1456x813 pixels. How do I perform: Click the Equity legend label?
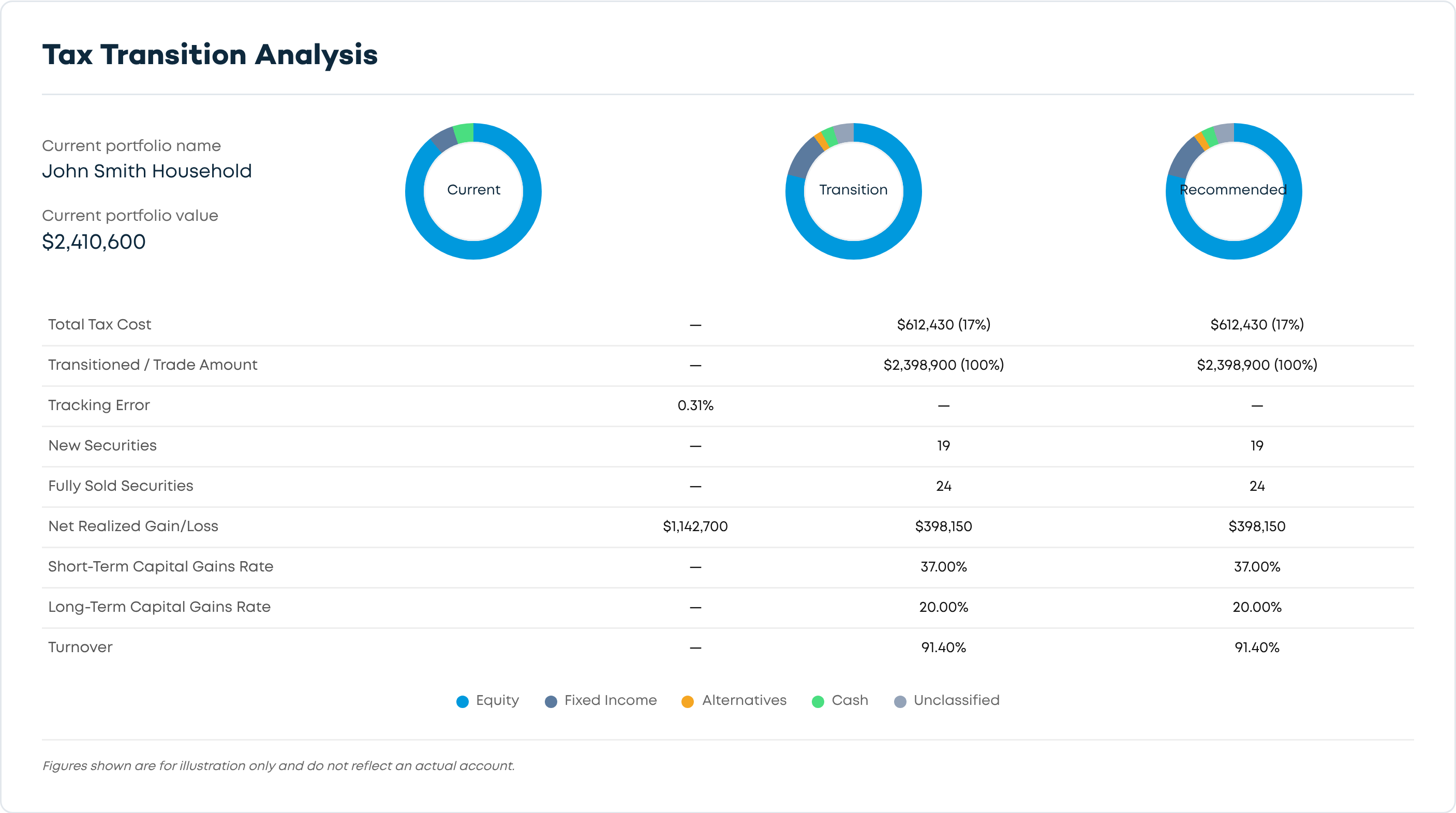pos(497,701)
